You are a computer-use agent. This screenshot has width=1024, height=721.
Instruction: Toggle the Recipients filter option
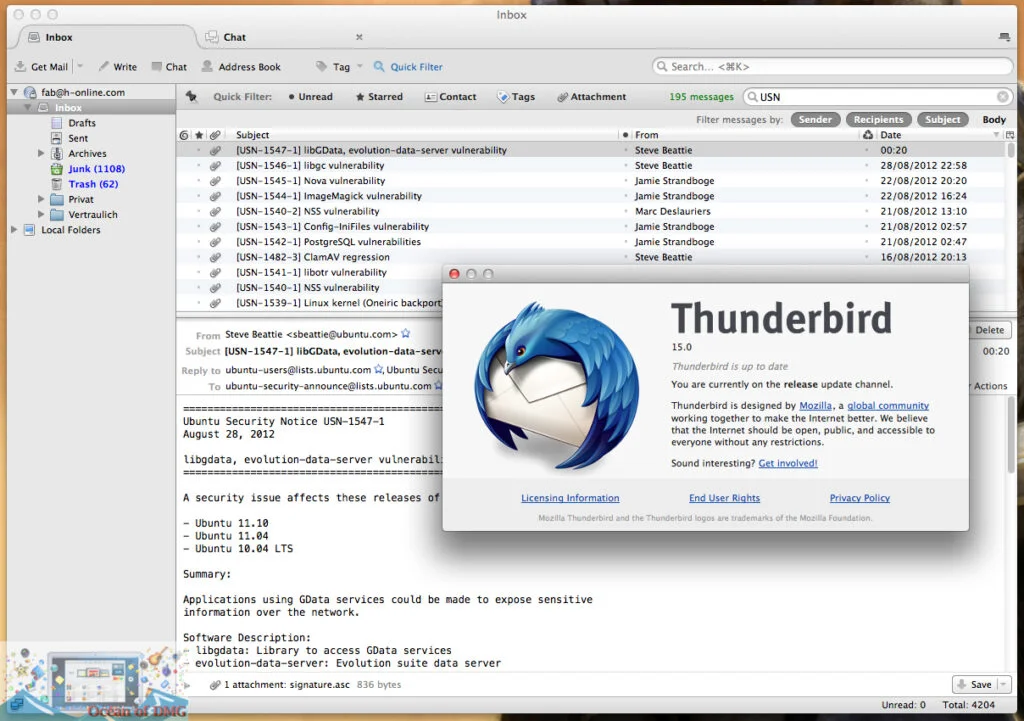coord(878,120)
